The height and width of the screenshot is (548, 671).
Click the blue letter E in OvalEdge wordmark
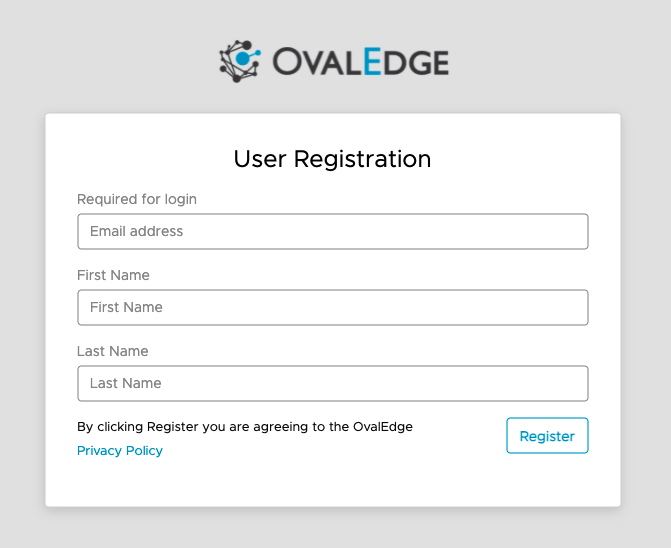tap(372, 61)
